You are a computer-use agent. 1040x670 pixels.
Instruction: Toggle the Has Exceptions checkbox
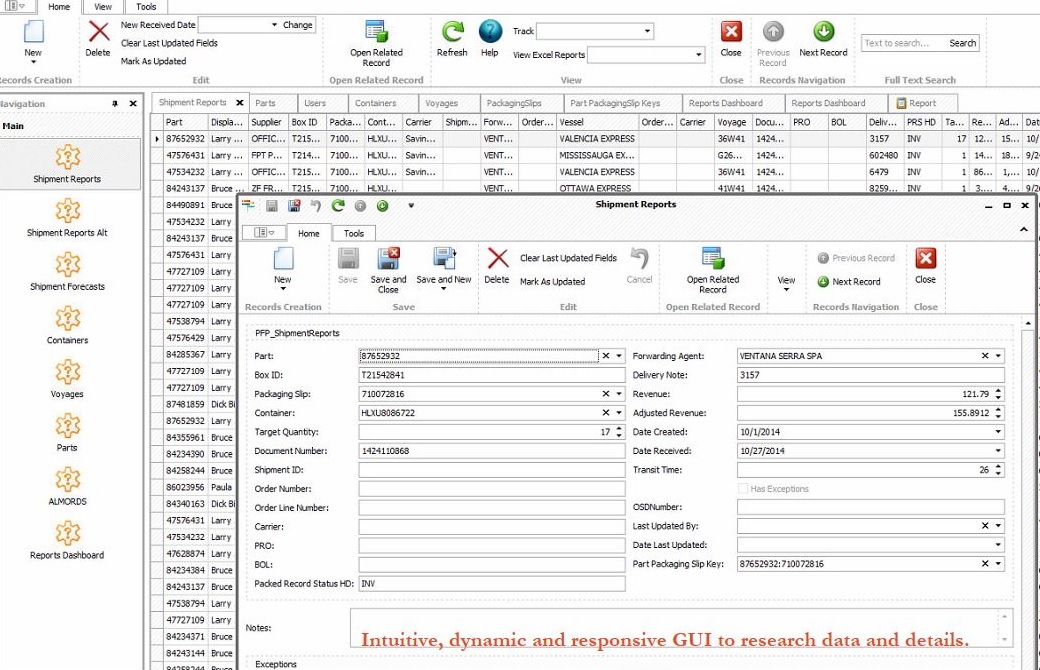click(742, 489)
